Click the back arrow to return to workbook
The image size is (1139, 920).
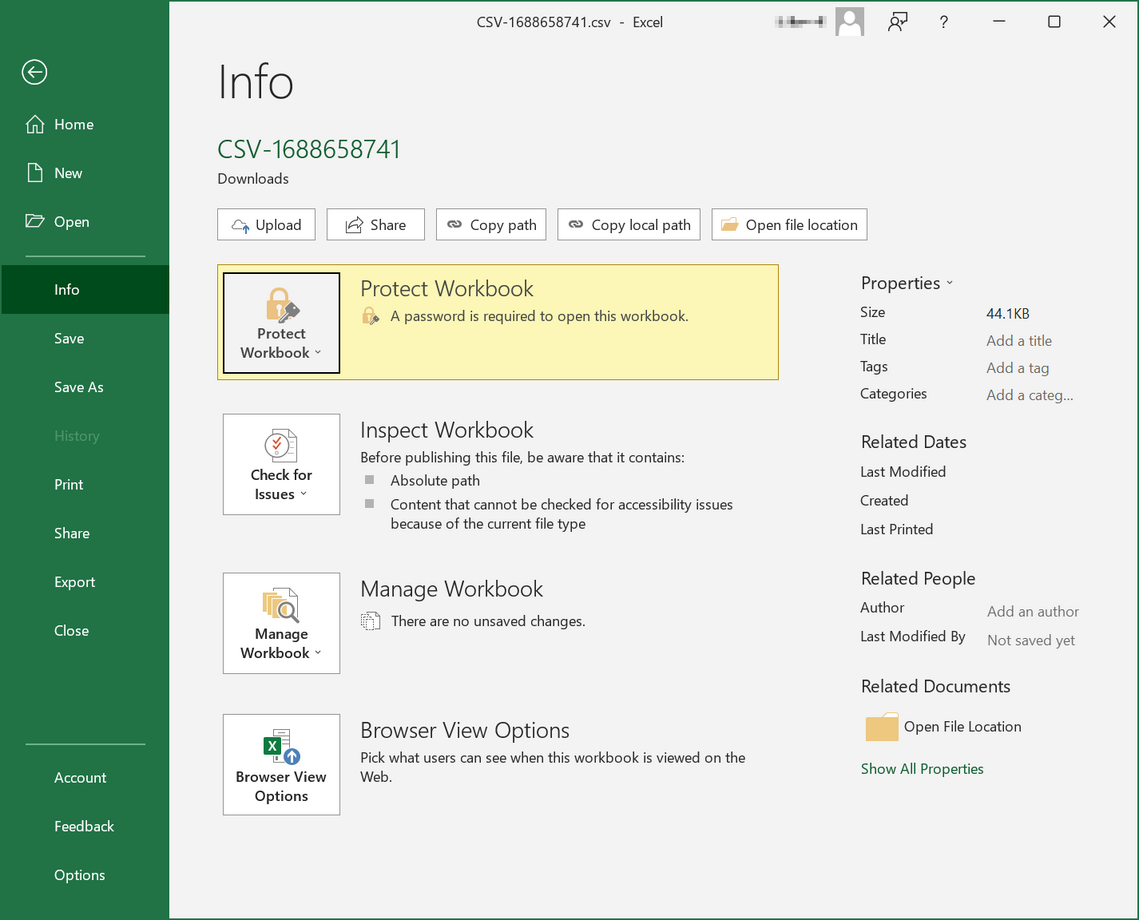click(x=34, y=72)
